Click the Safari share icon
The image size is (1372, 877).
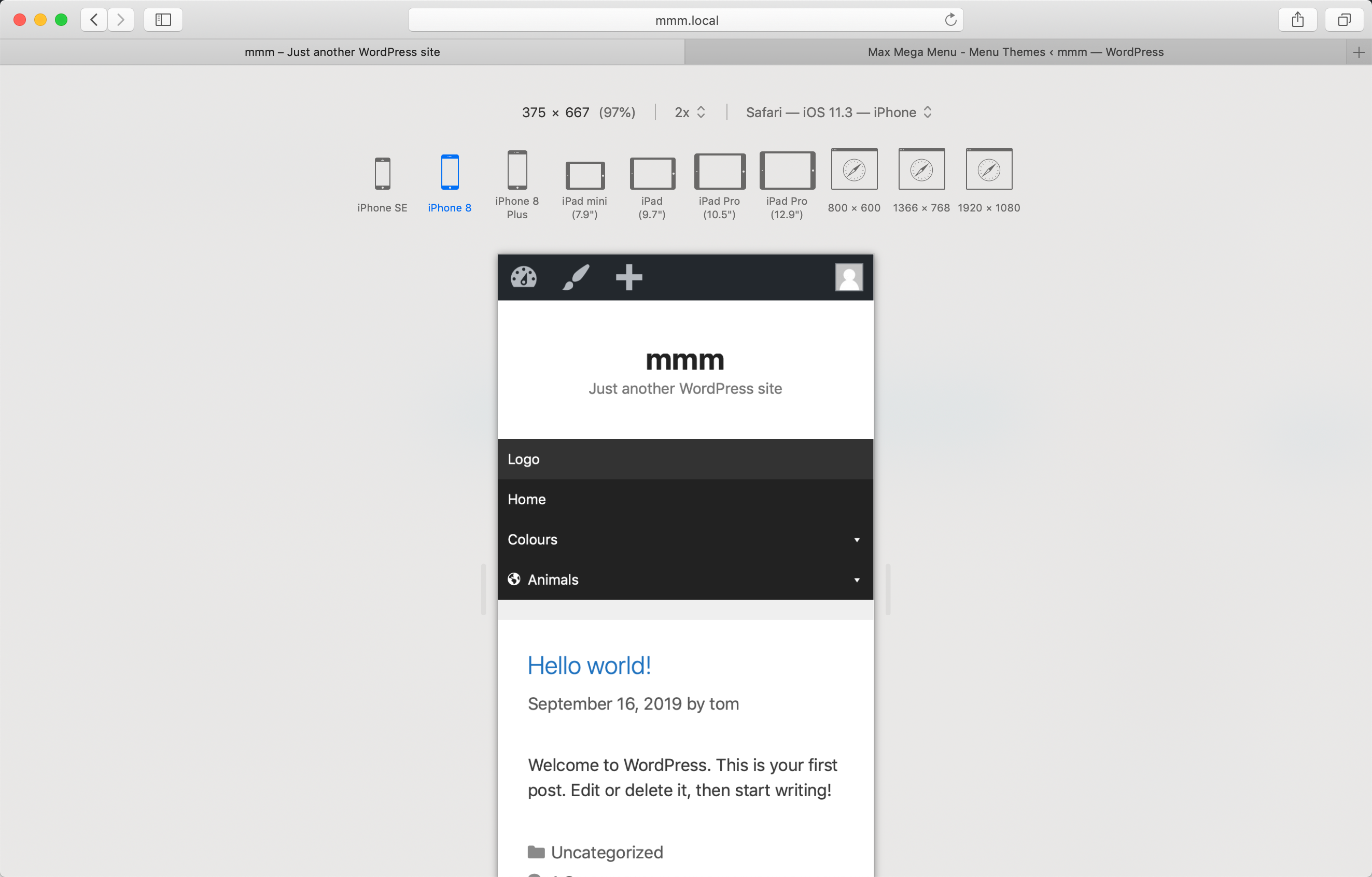[1297, 20]
